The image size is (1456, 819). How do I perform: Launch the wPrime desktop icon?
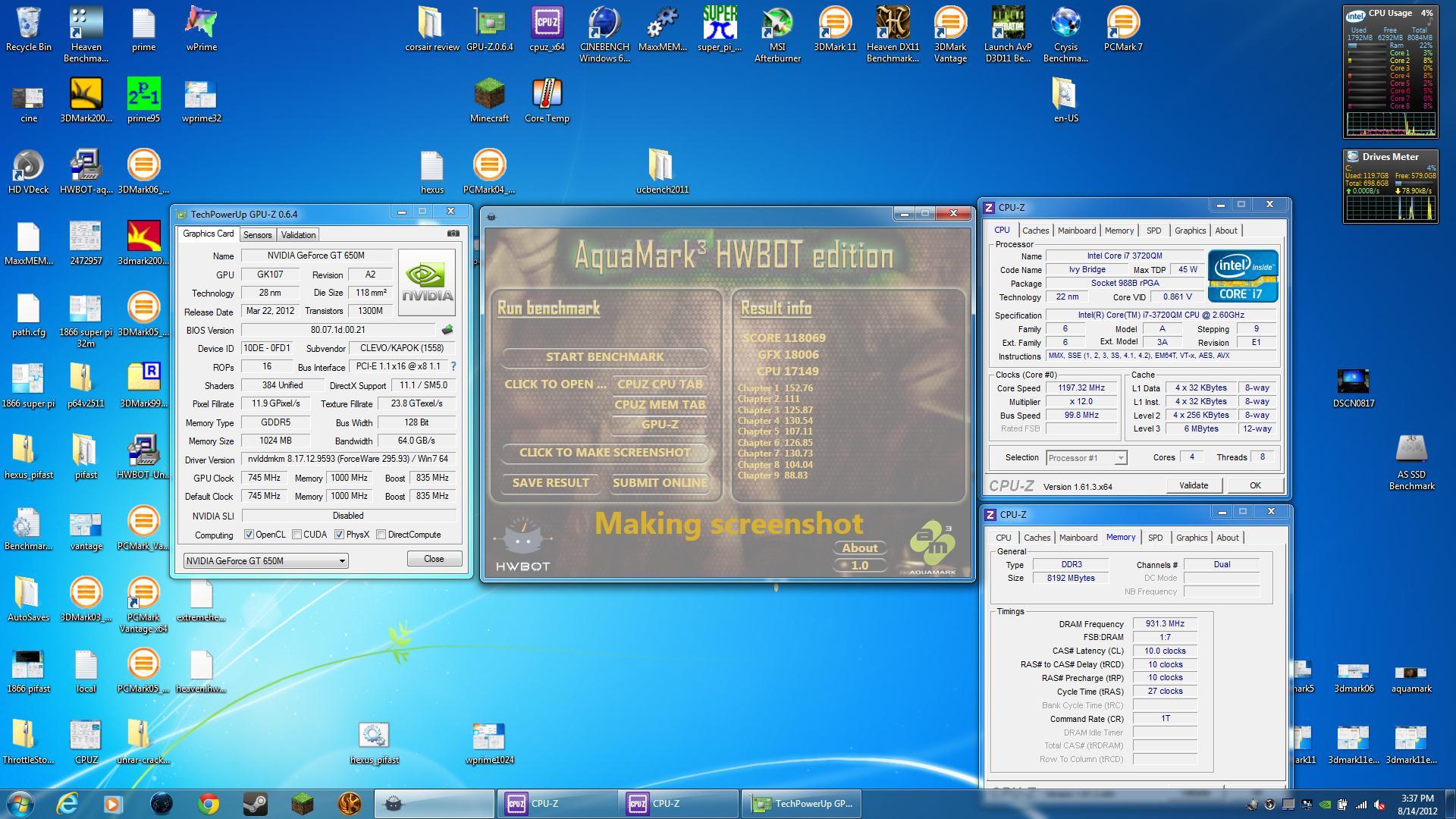[x=201, y=29]
